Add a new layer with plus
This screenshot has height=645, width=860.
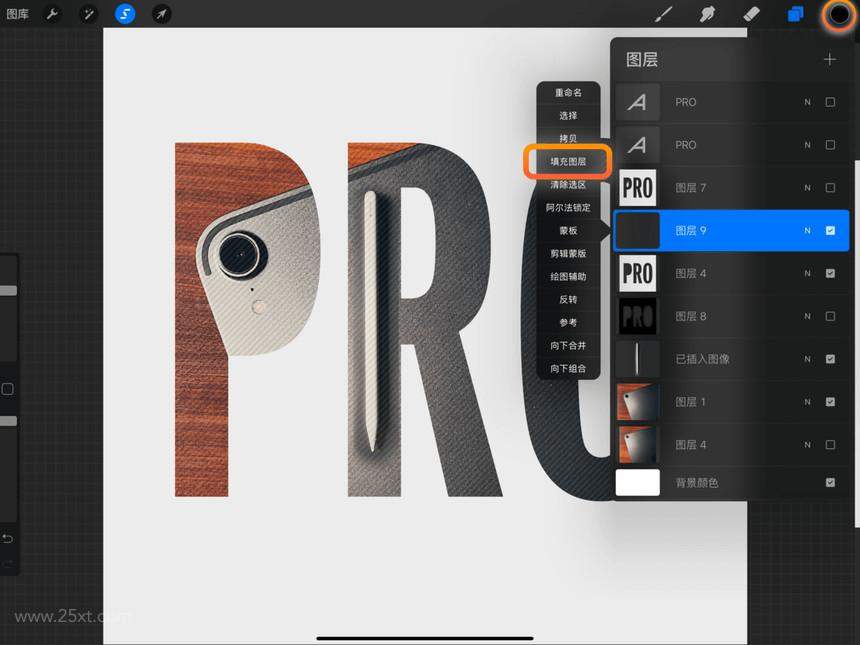tap(830, 59)
